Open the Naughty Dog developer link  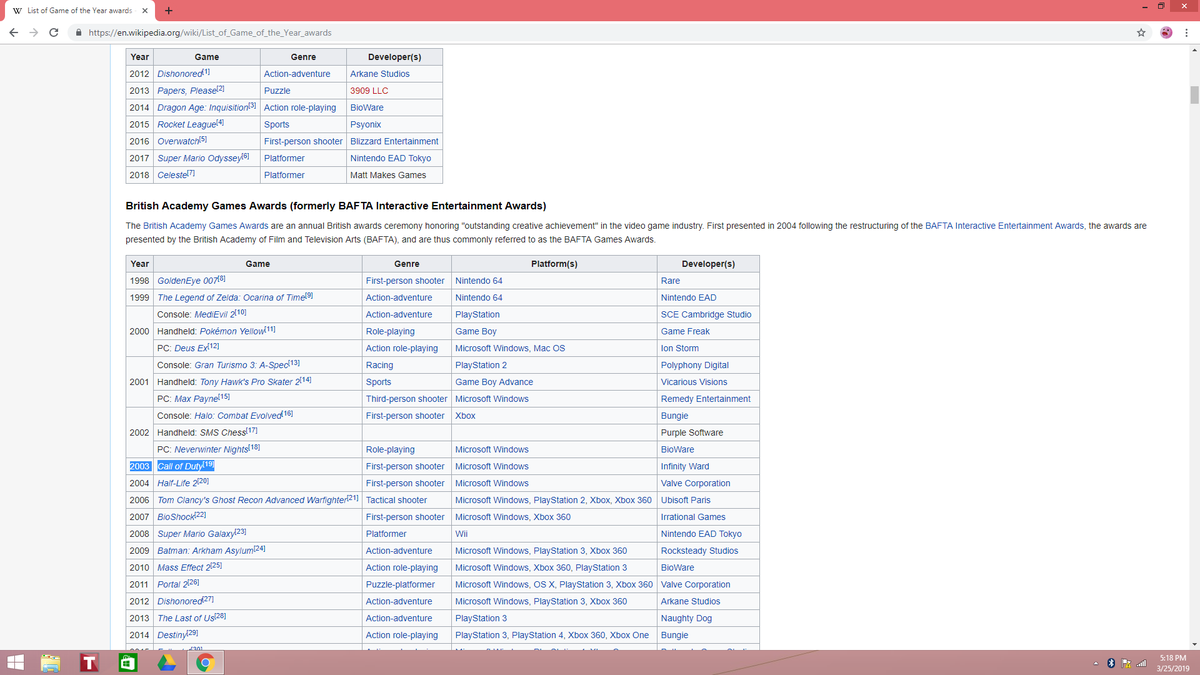pos(686,619)
